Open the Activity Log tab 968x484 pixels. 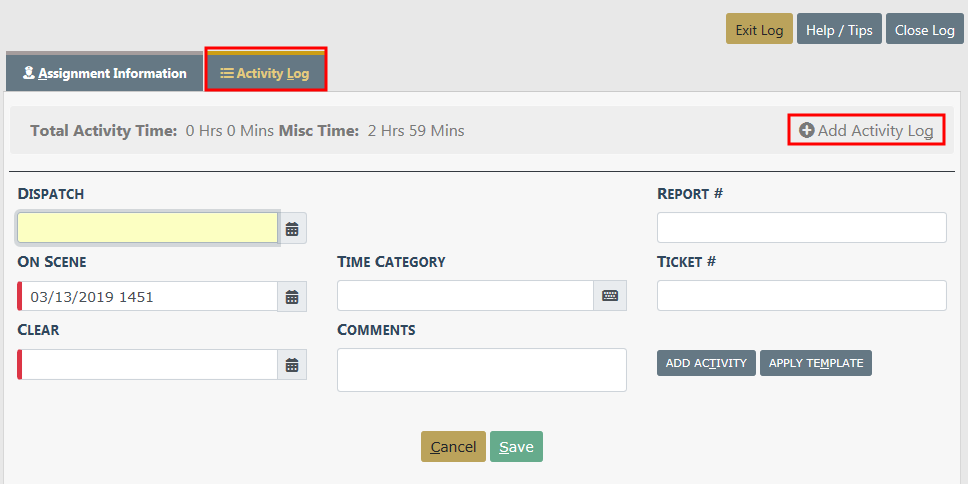pos(266,73)
